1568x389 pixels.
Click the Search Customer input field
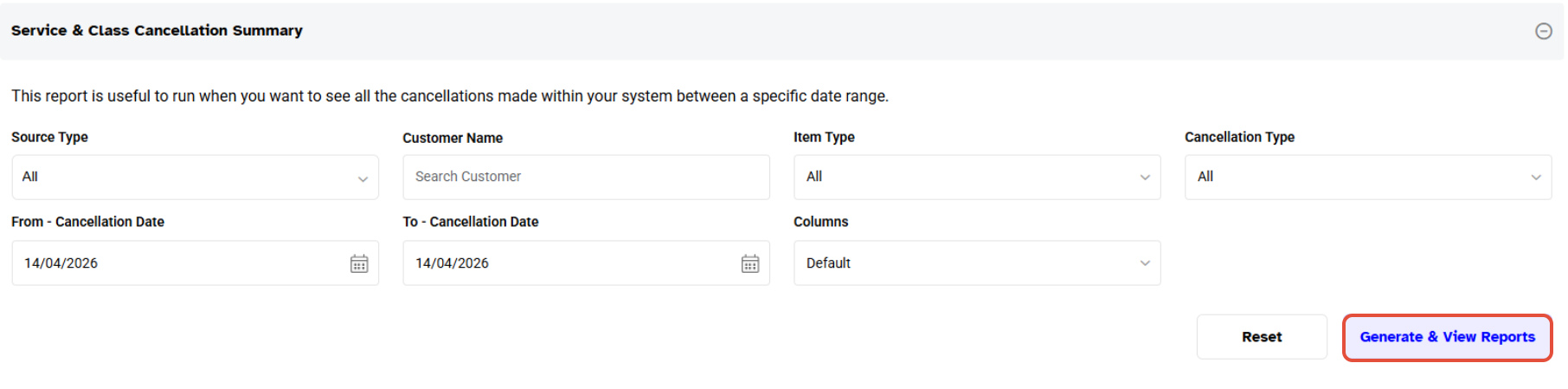[586, 178]
